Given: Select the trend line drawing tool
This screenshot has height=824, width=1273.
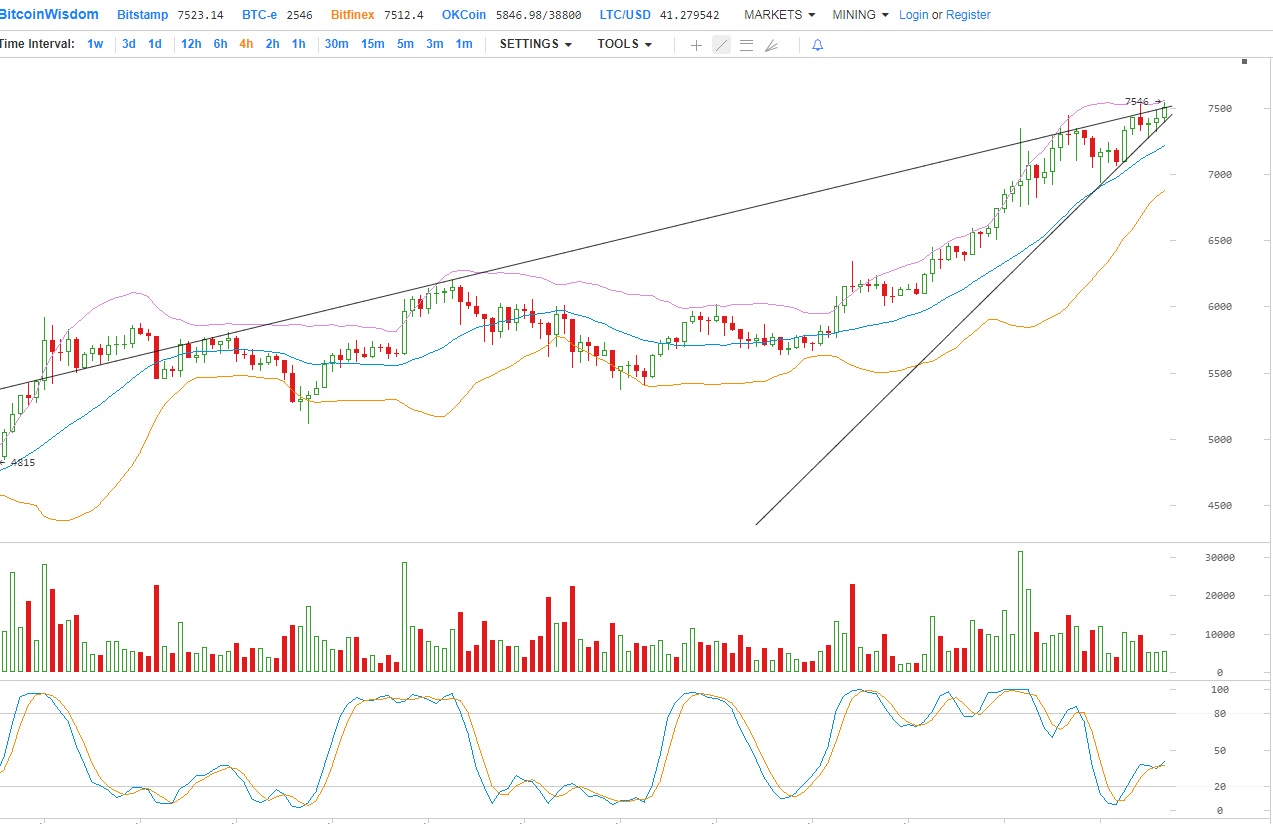Looking at the screenshot, I should pos(721,45).
